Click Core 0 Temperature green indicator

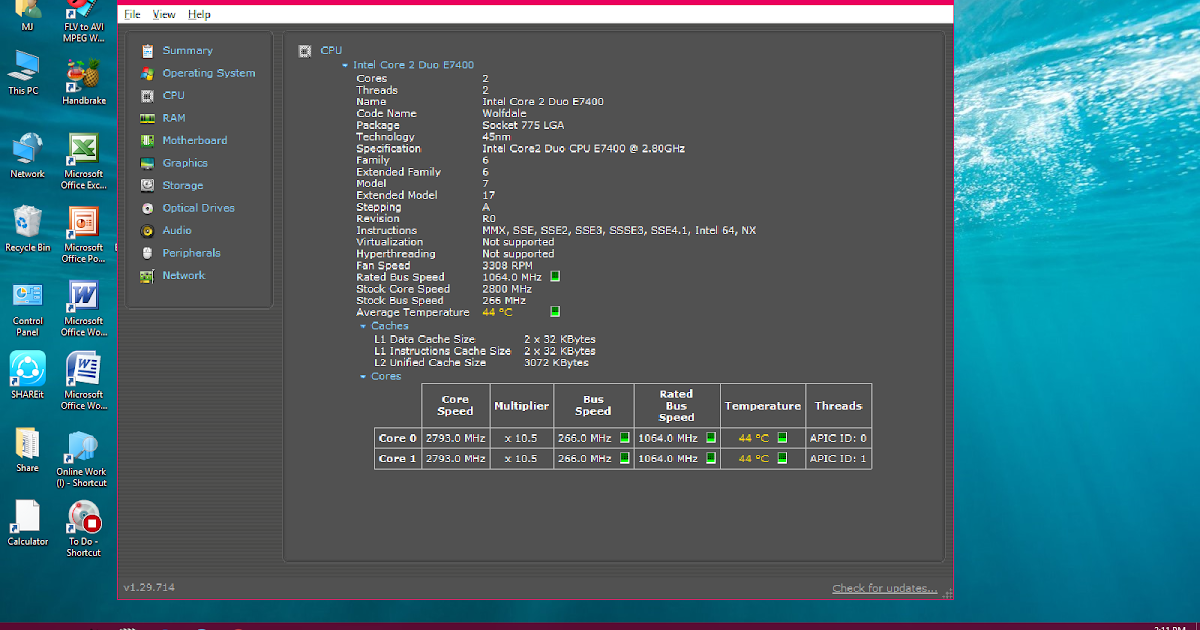pos(782,438)
